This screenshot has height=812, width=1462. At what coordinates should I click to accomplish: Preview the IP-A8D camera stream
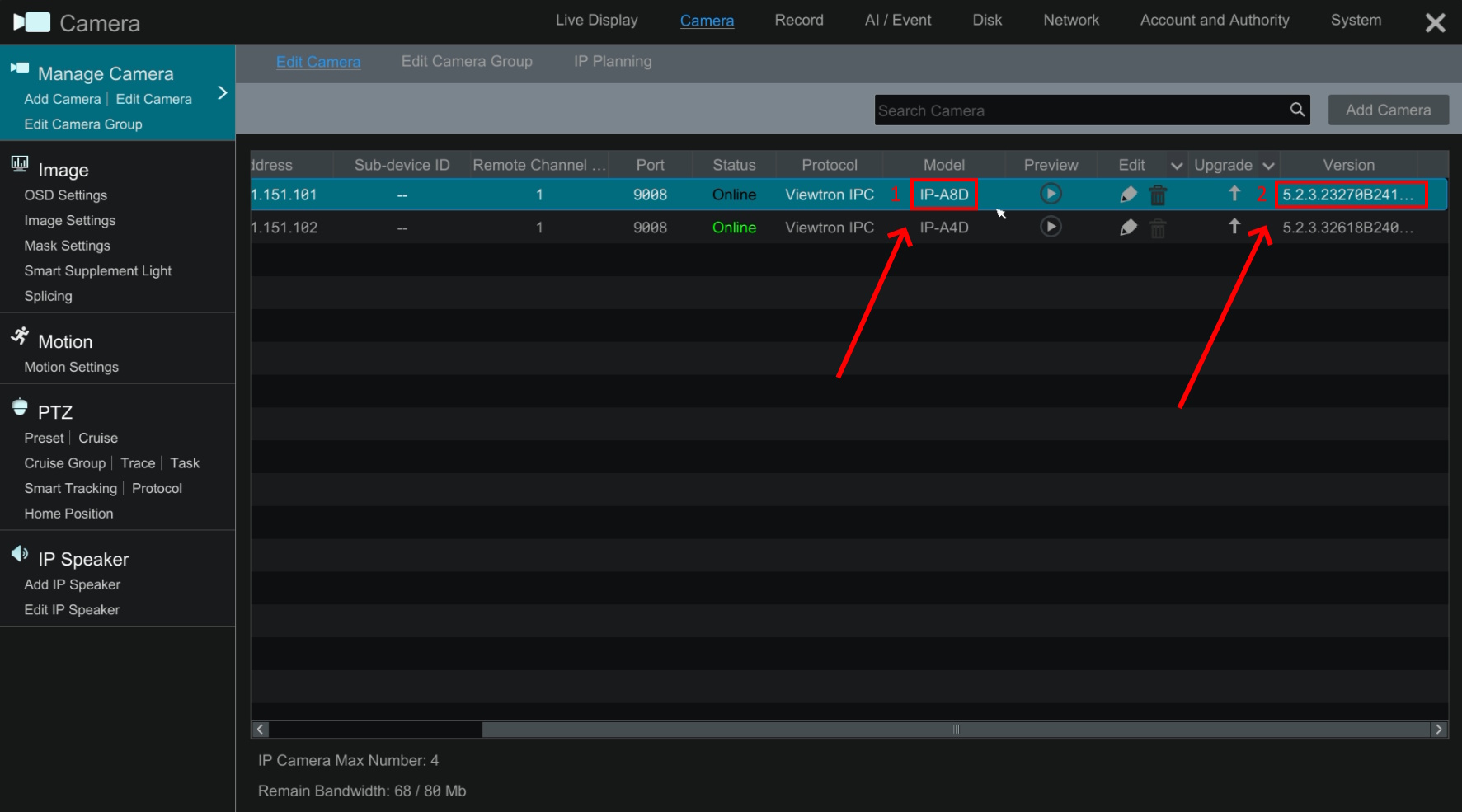pos(1050,195)
